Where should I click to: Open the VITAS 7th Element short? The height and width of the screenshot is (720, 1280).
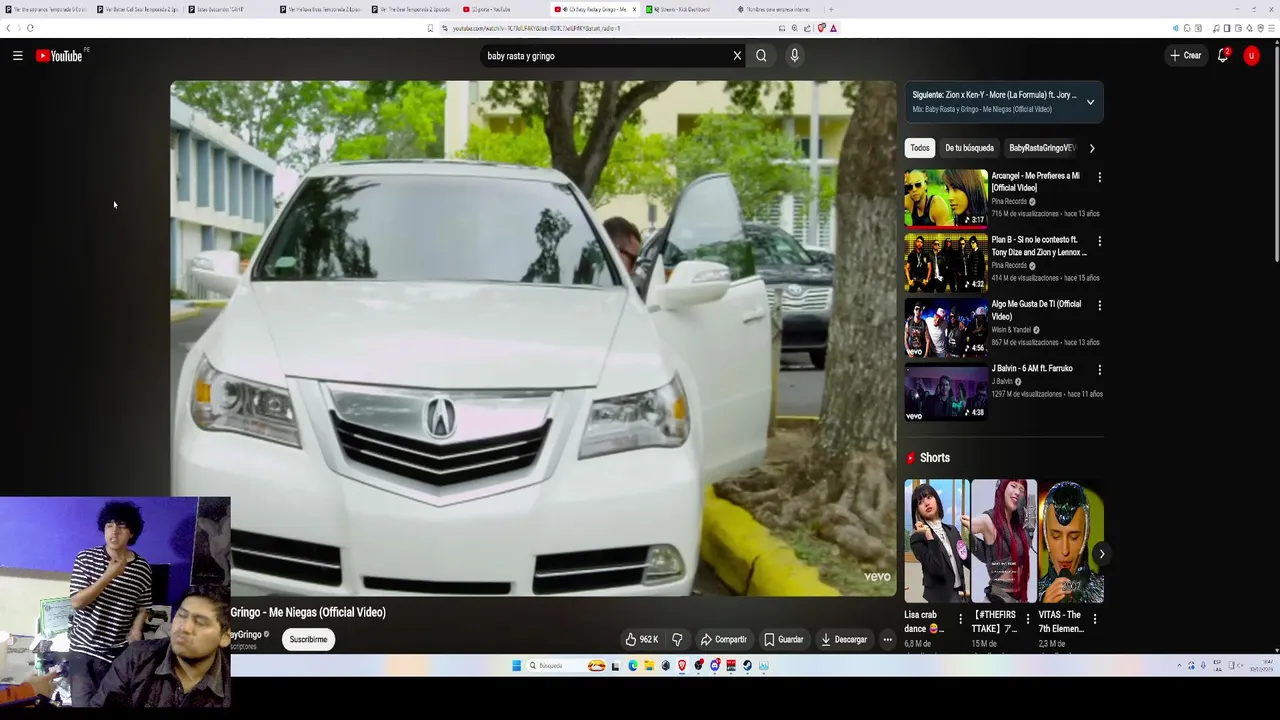pos(1070,541)
